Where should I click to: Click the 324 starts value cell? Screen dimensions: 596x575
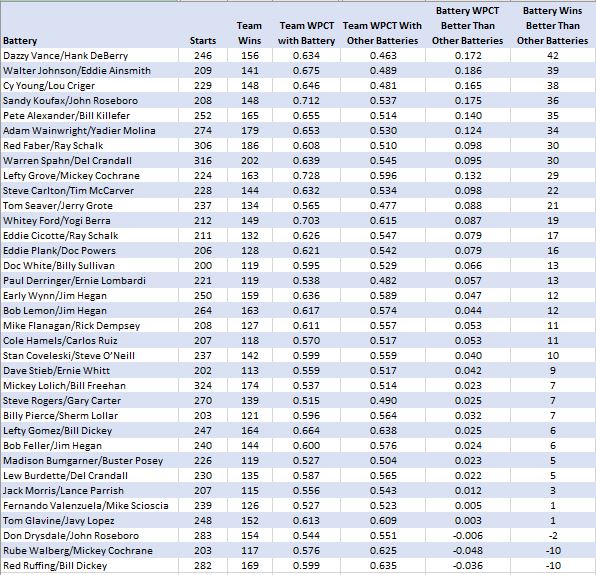203,386
